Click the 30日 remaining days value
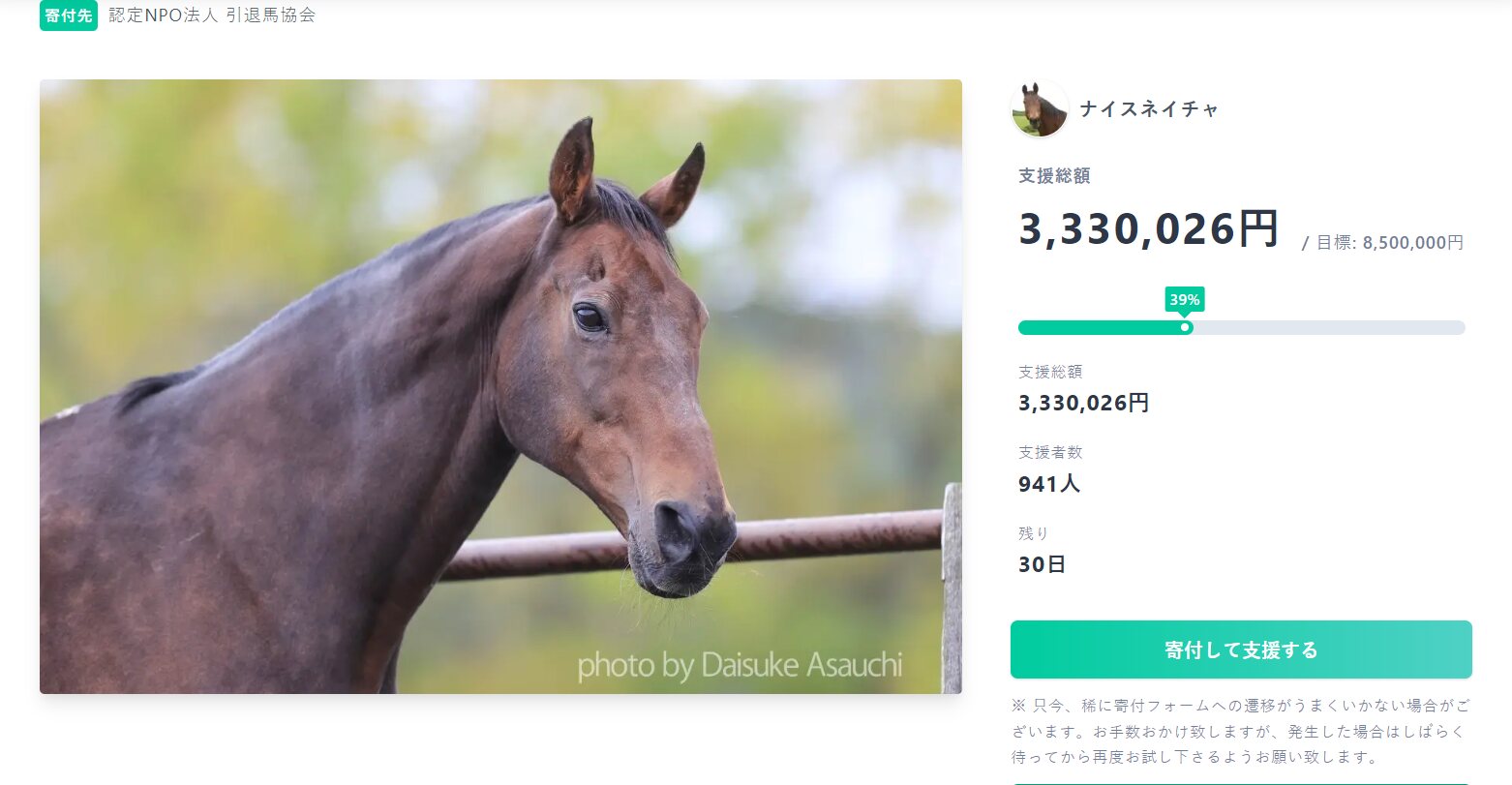This screenshot has width=1512, height=785. [1042, 564]
